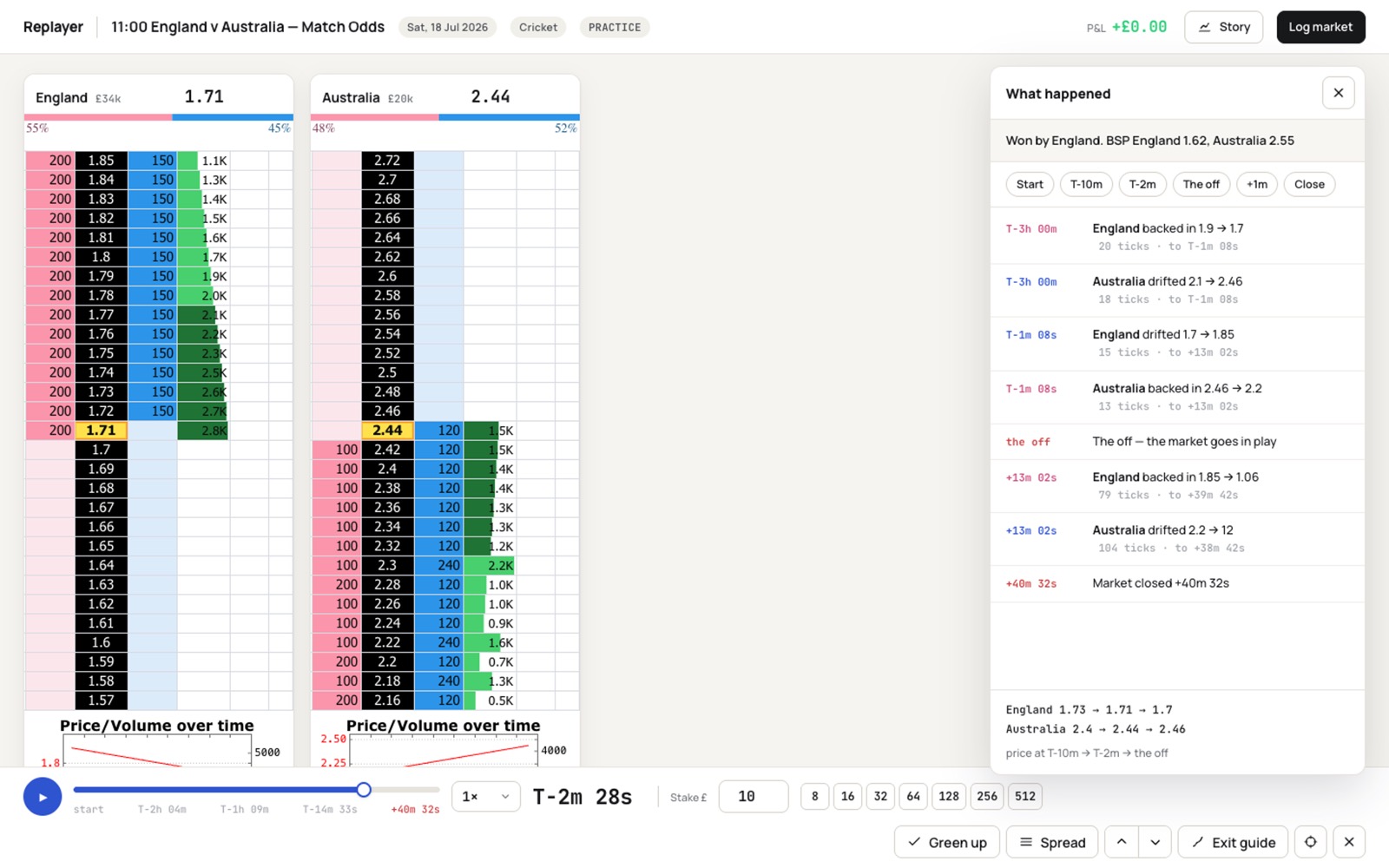Open event Australia drifted 2.2 → 12
This screenshot has height=868, width=1389.
tap(1177, 539)
